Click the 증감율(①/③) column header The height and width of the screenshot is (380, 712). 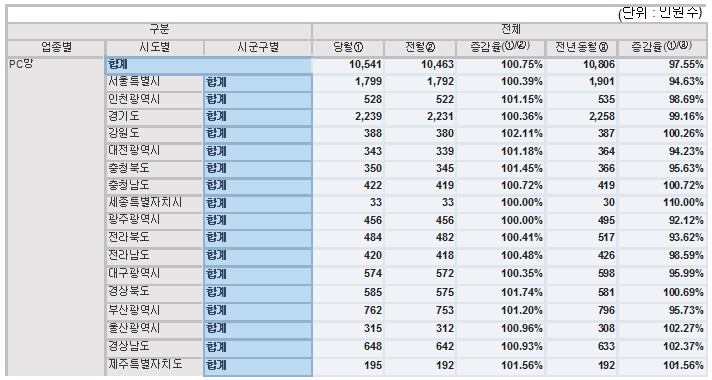pyautogui.click(x=662, y=47)
